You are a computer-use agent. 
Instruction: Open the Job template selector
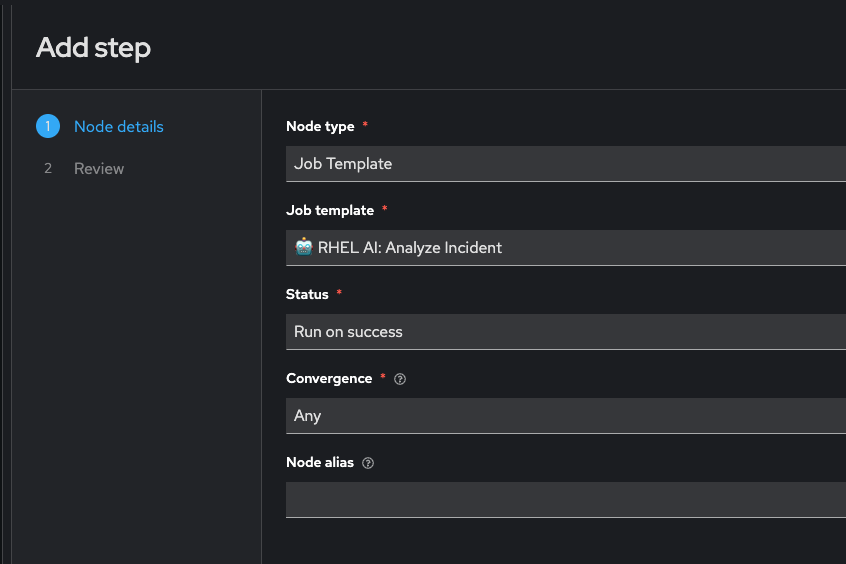click(x=565, y=248)
